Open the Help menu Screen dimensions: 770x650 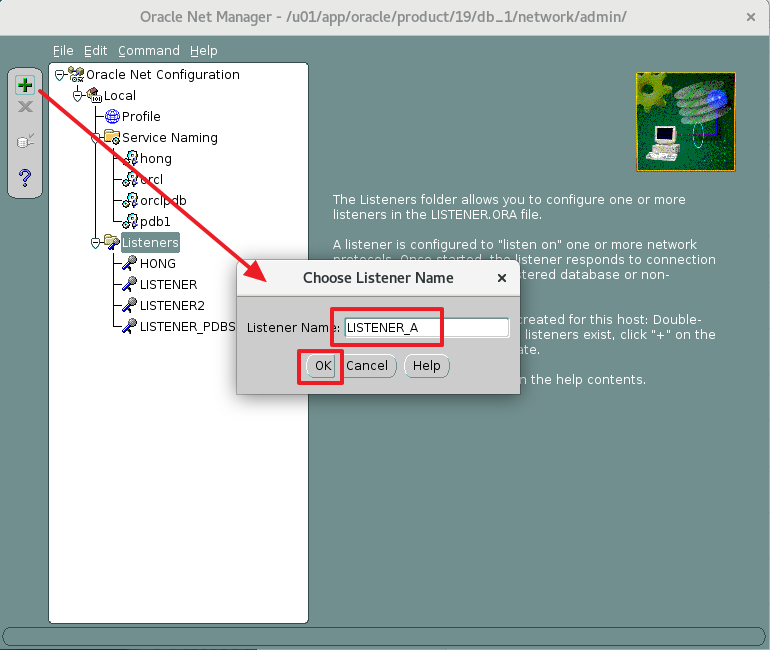coord(203,51)
